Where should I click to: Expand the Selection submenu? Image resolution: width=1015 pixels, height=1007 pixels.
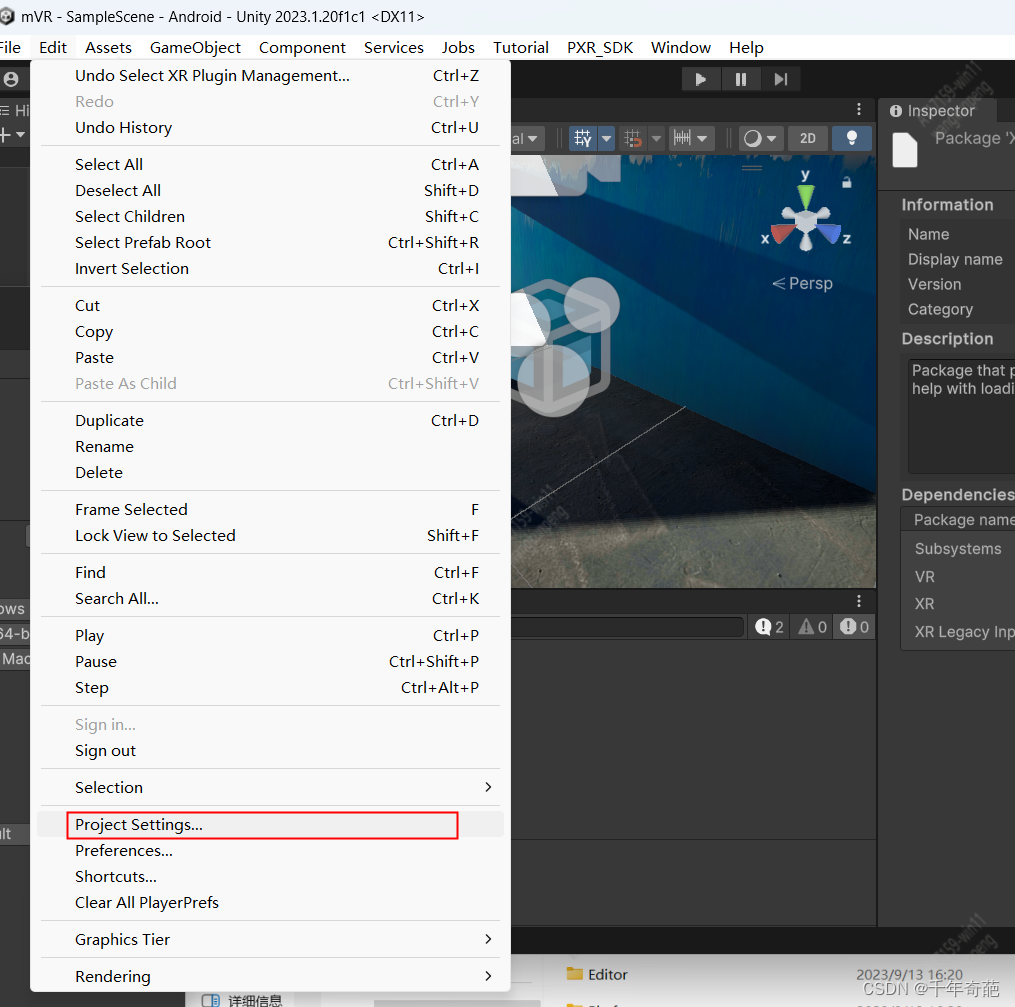pos(270,788)
